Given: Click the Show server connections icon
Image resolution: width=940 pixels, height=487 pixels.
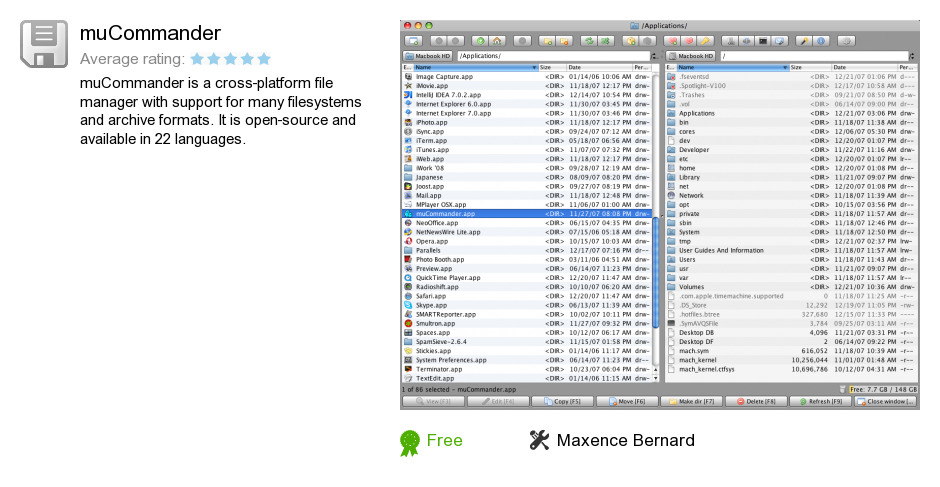Looking at the screenshot, I should tap(746, 41).
